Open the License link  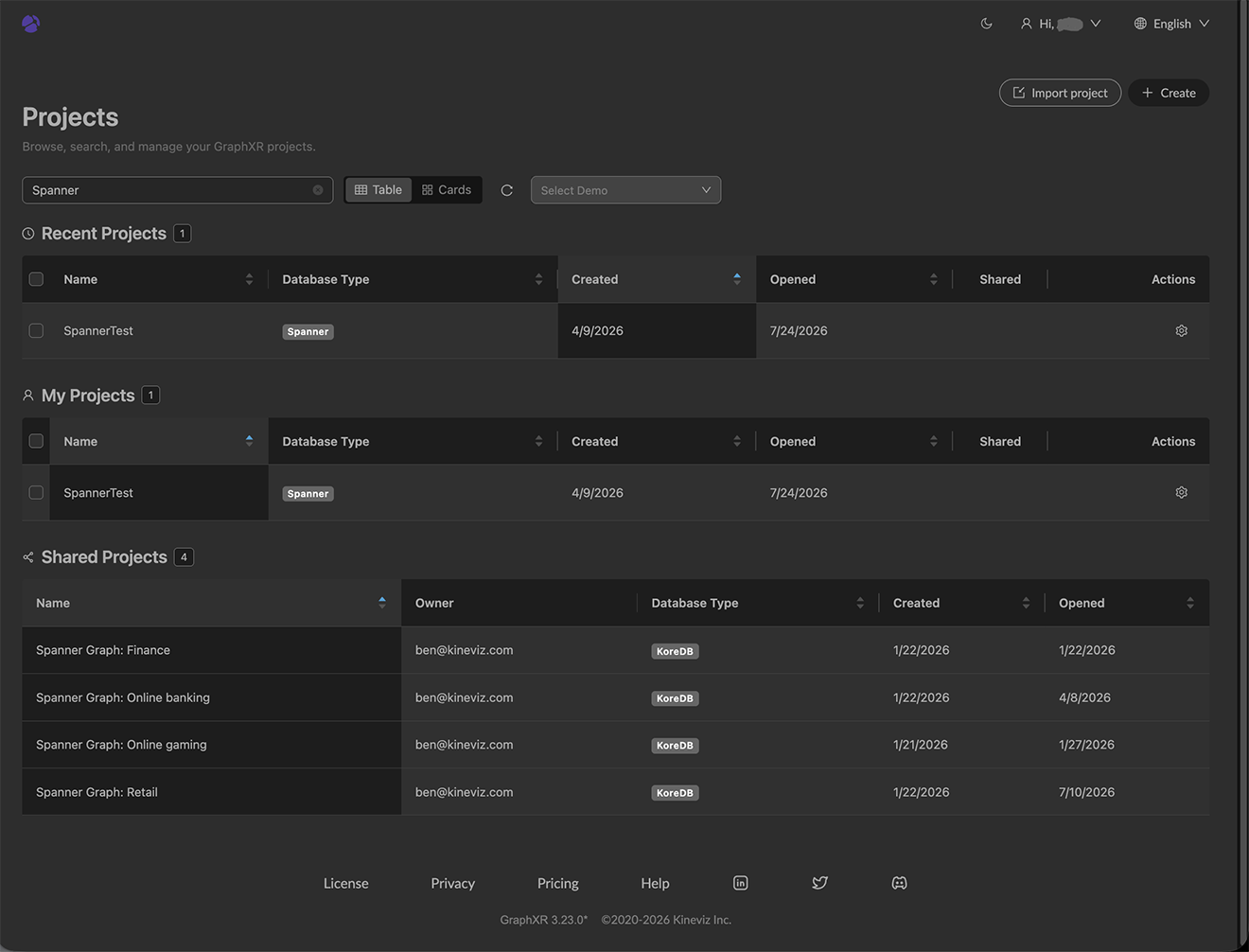346,883
